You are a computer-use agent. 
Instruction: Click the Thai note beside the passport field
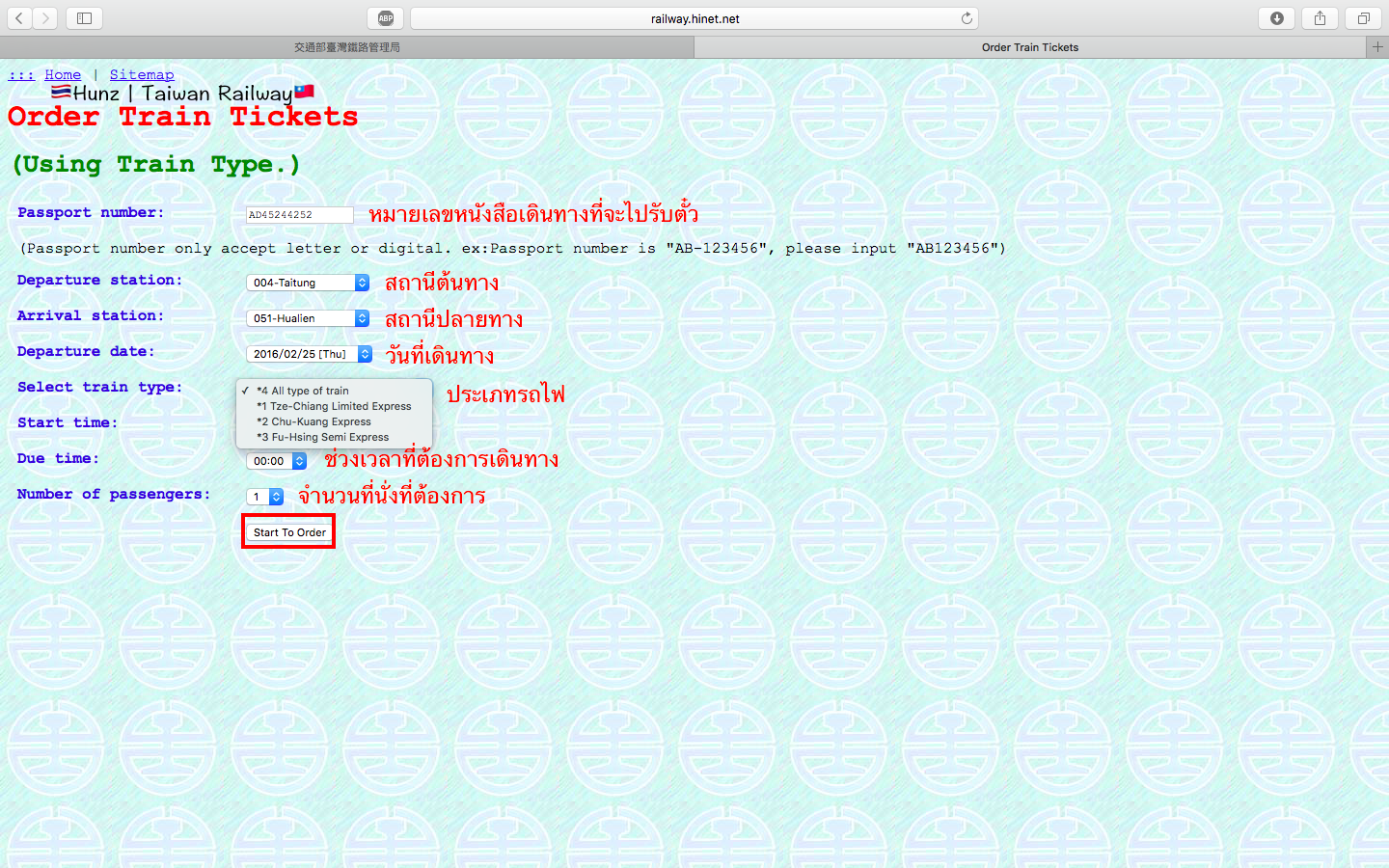click(533, 213)
